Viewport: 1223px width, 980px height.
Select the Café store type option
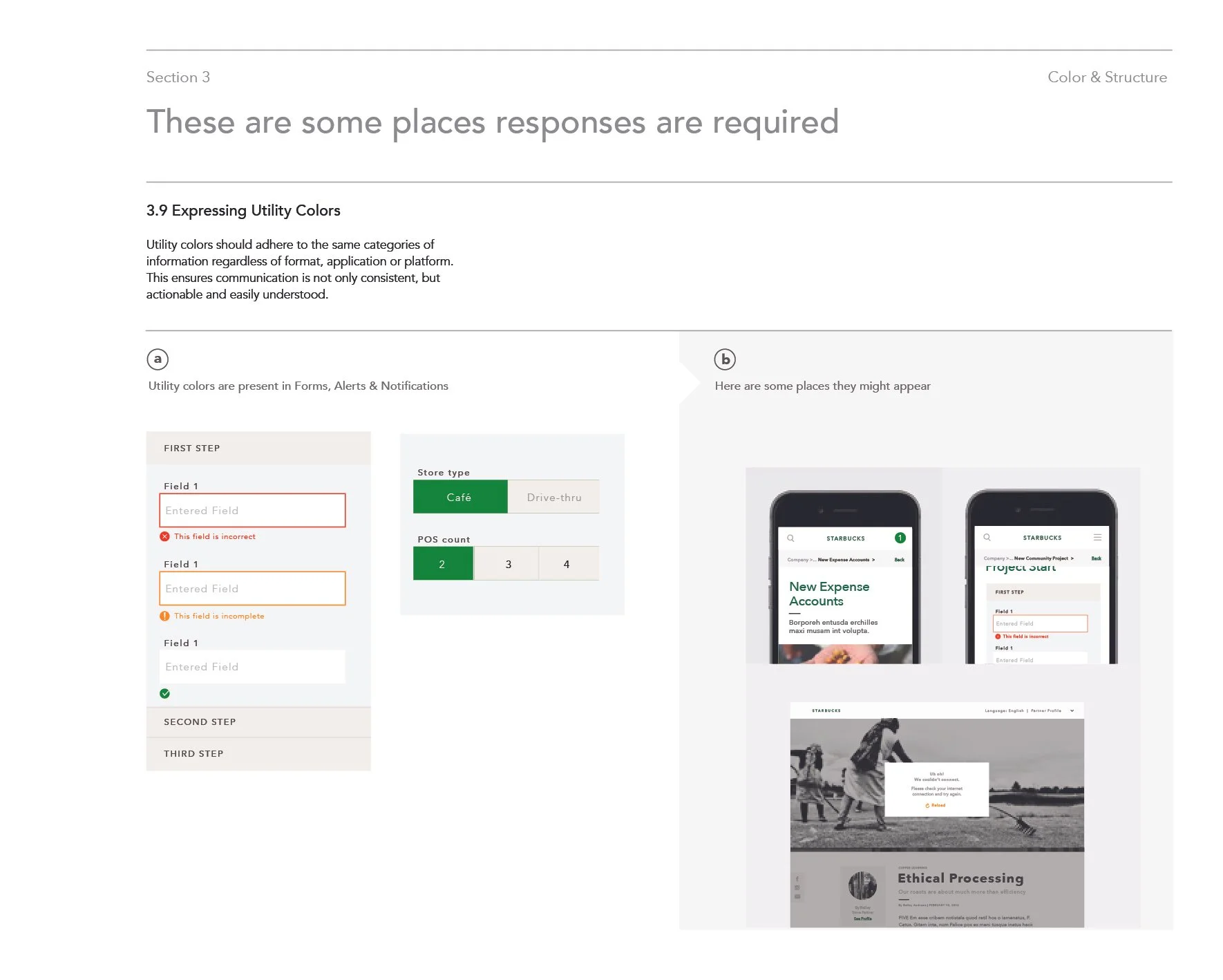[460, 497]
